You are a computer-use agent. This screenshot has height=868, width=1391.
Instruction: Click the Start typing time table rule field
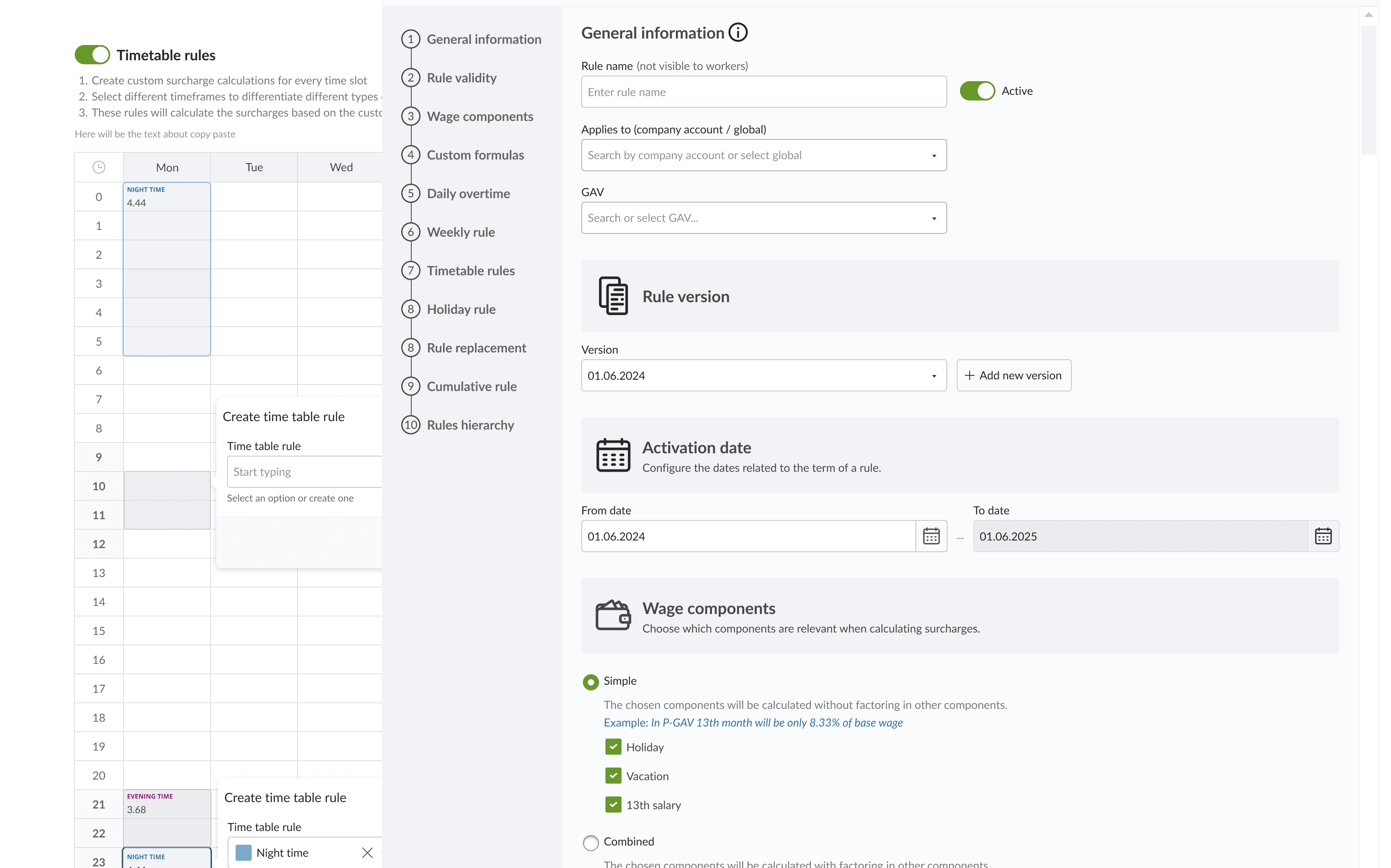pyautogui.click(x=305, y=472)
